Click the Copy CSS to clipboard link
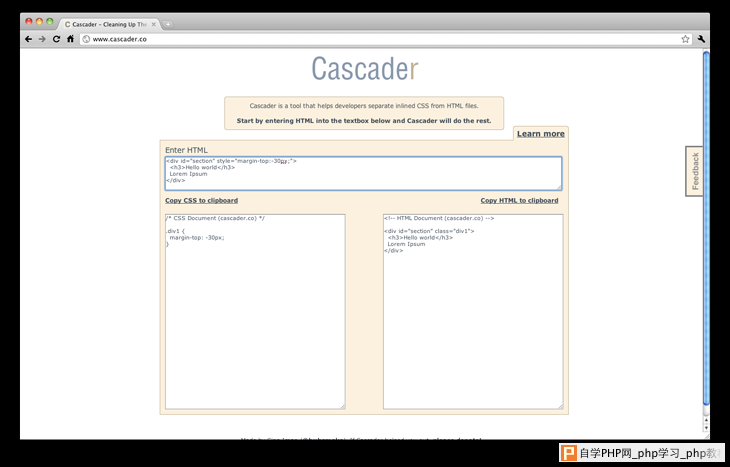Image resolution: width=730 pixels, height=467 pixels. [201, 200]
